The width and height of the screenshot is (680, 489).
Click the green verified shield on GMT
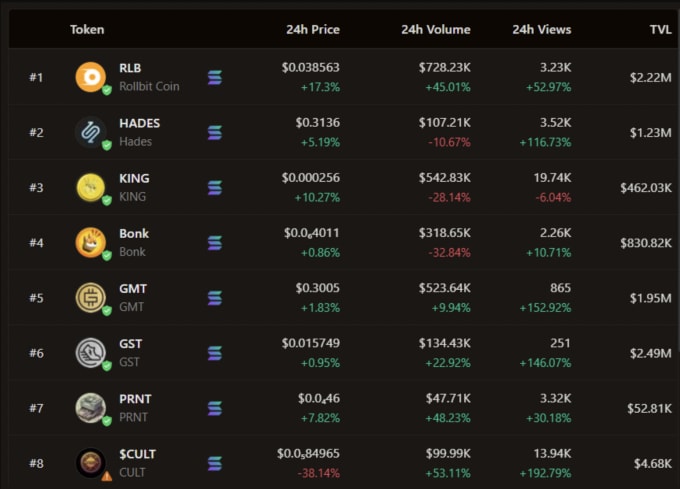(x=107, y=310)
